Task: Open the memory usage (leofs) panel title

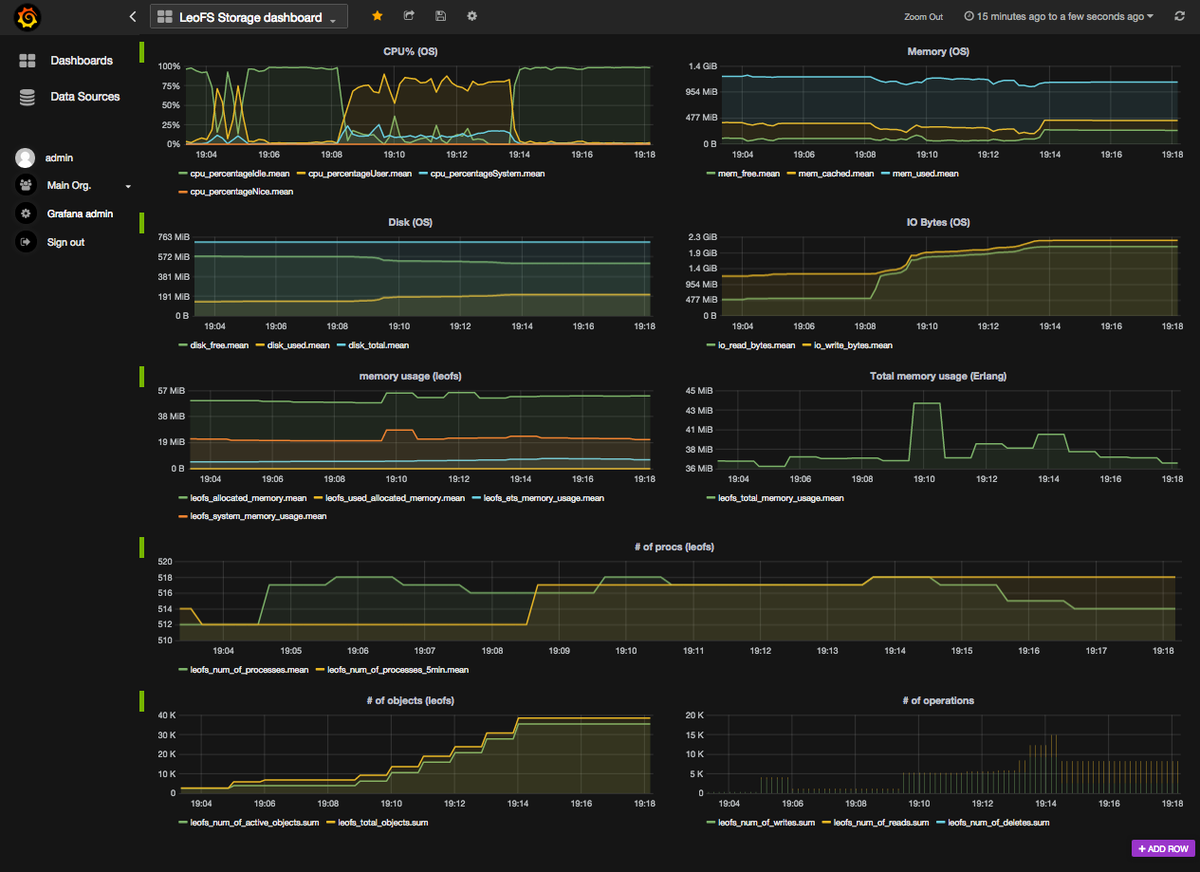Action: [410, 376]
